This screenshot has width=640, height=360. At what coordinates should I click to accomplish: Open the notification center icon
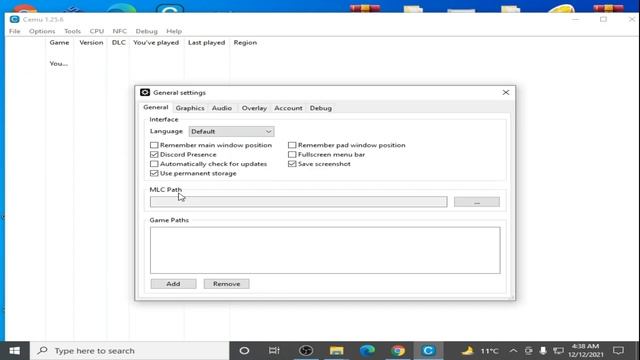pyautogui.click(x=618, y=351)
